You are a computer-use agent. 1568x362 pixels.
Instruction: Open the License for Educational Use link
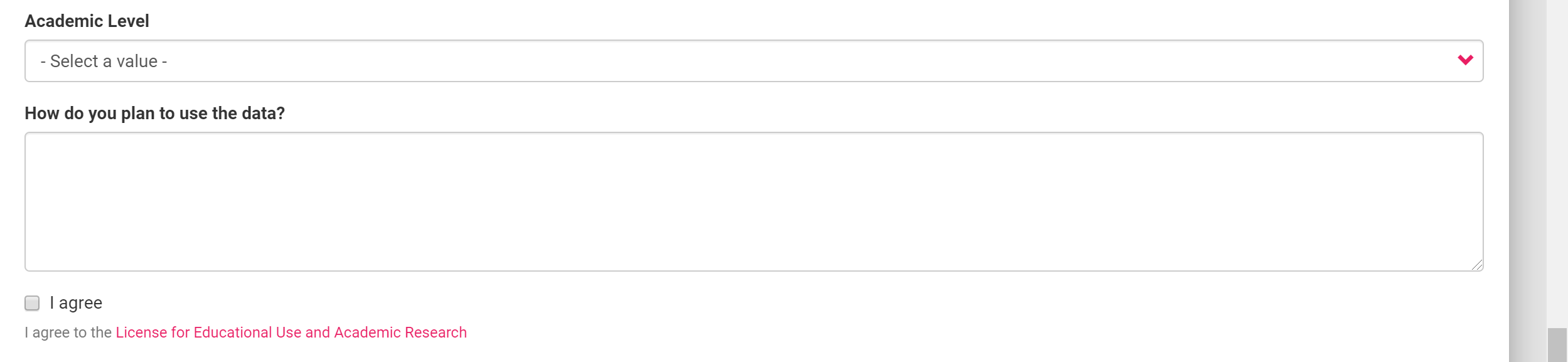(291, 333)
